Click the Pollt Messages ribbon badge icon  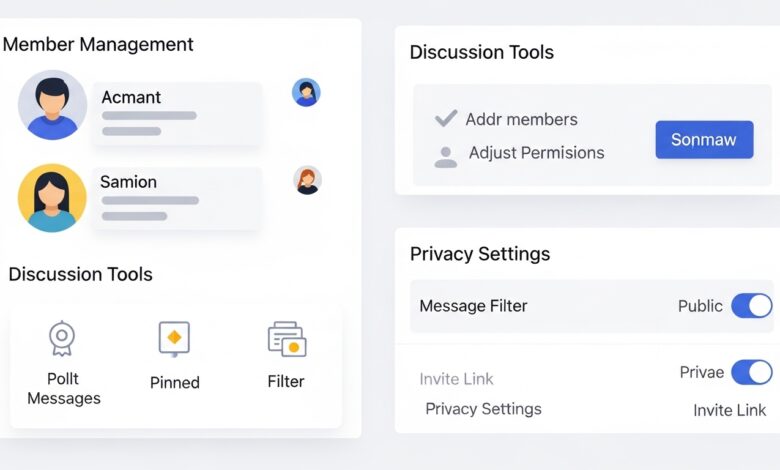[62, 338]
